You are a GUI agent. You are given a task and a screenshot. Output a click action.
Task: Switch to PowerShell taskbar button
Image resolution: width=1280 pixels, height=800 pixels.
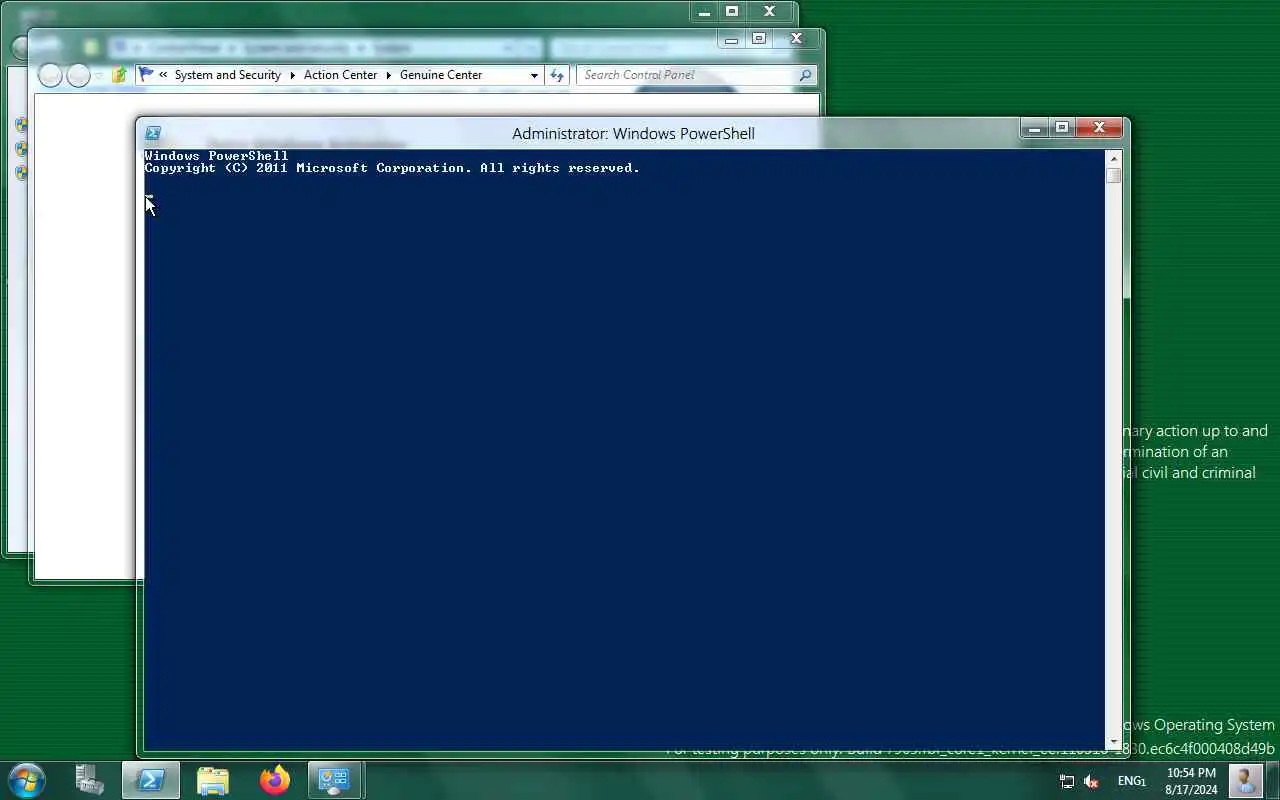point(151,780)
